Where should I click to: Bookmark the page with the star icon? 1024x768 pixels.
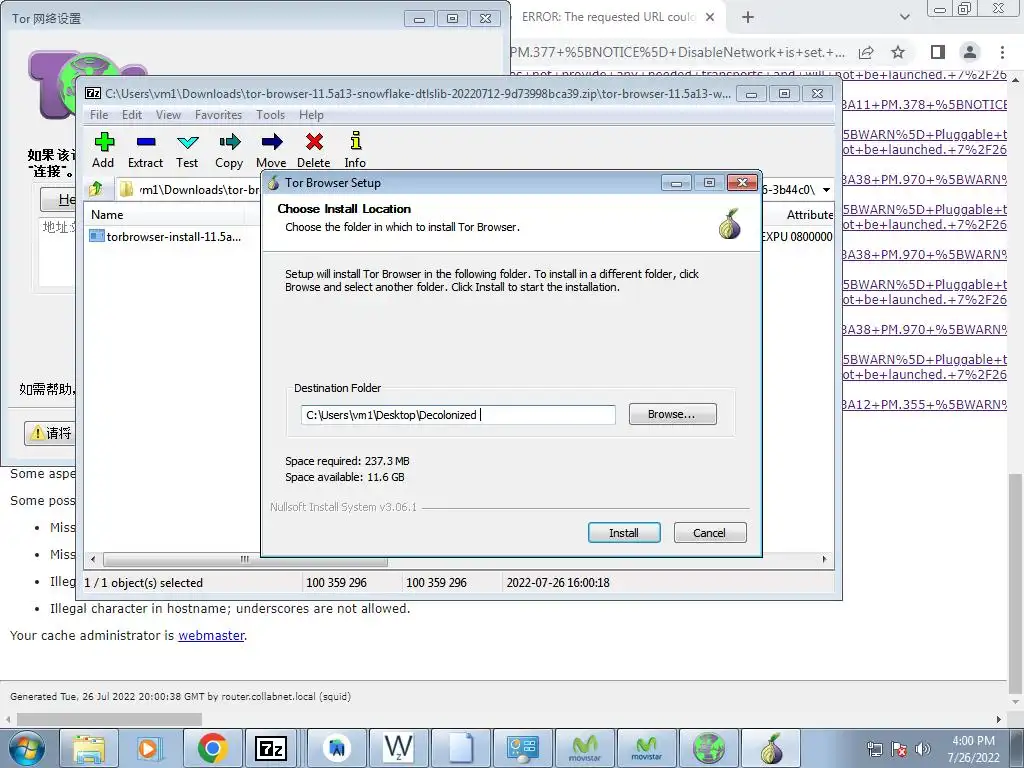click(899, 52)
